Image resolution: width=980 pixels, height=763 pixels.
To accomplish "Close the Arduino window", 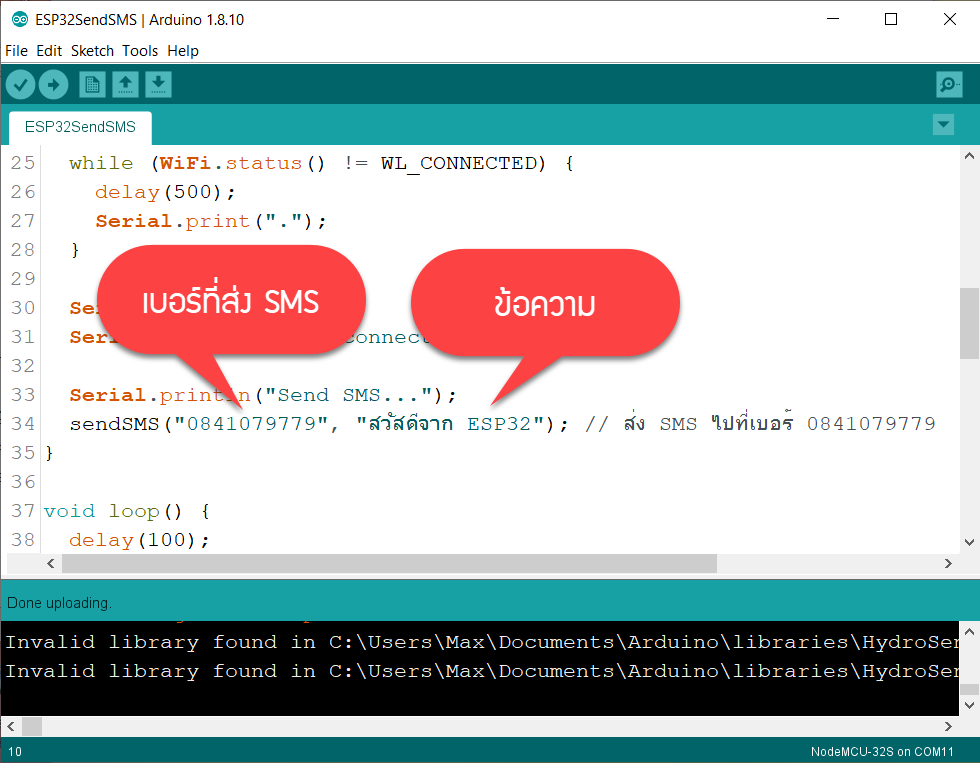I will point(950,19).
